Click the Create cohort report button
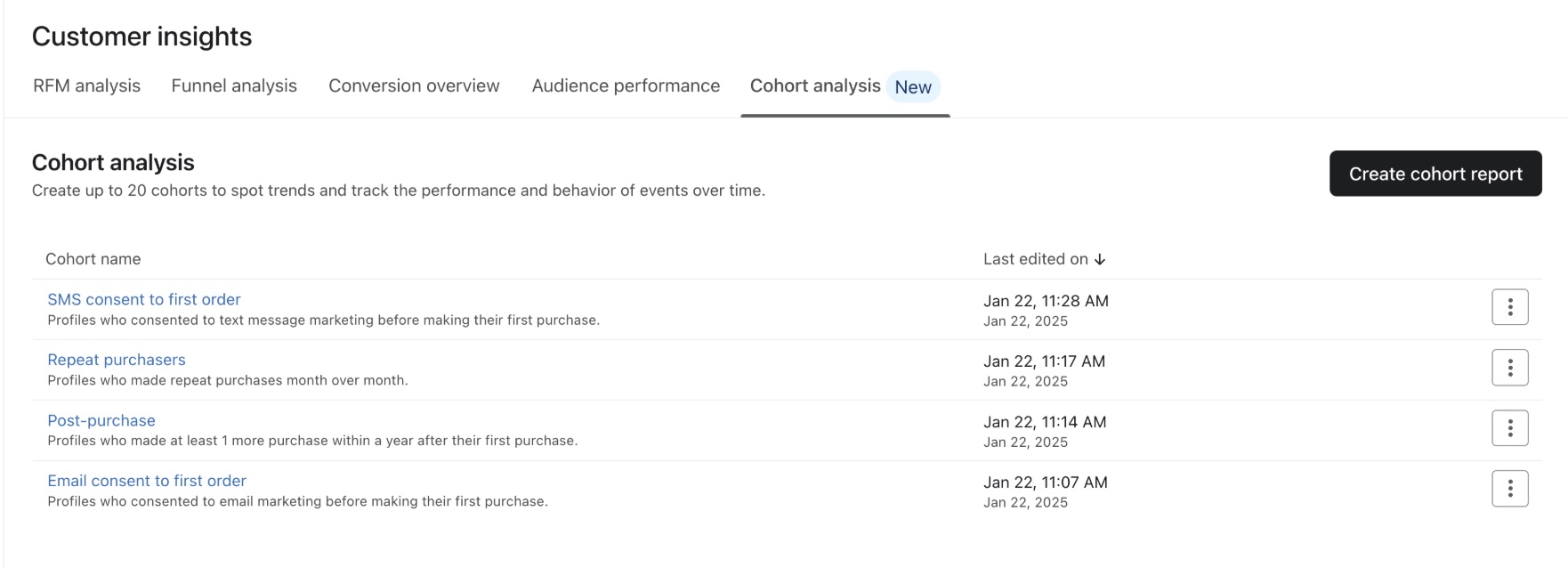 click(1435, 174)
